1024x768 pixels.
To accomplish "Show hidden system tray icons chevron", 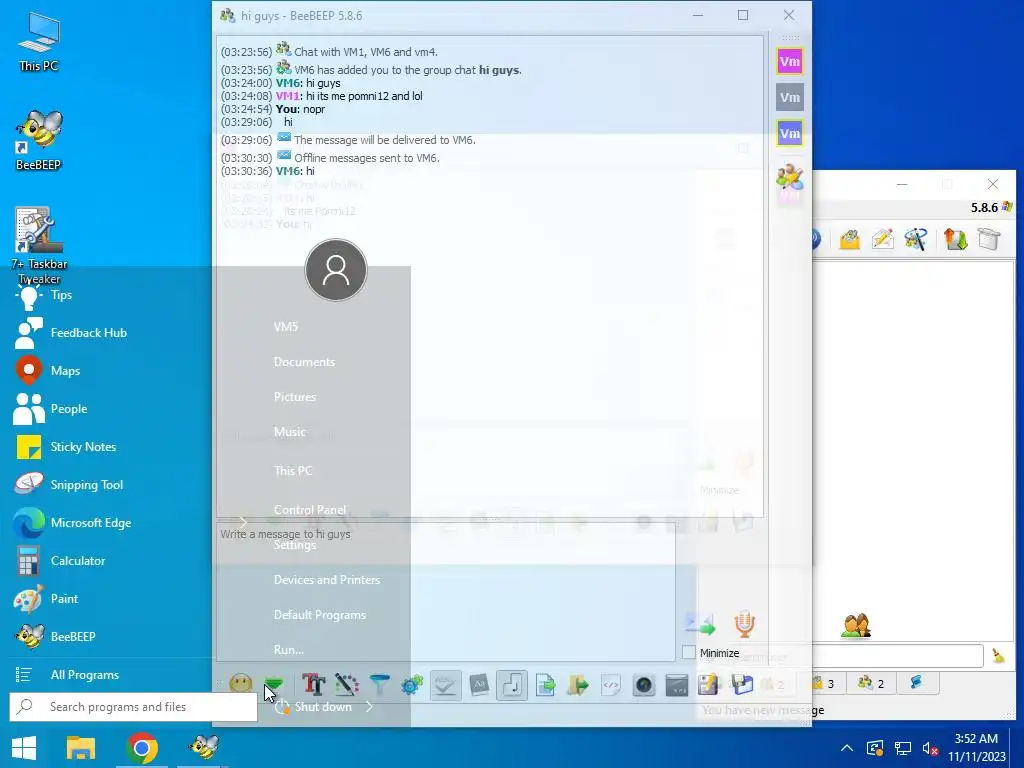I will [847, 748].
